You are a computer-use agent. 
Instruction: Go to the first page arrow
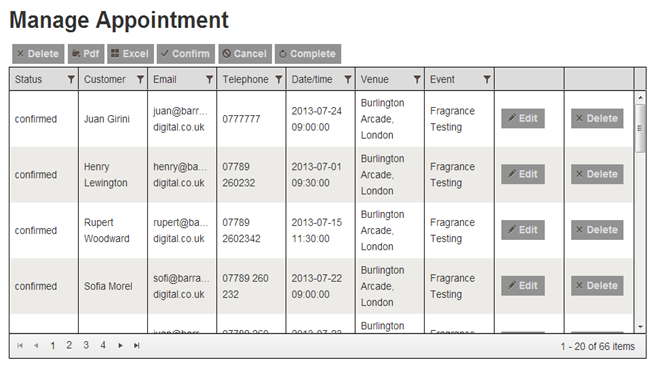[x=20, y=346]
